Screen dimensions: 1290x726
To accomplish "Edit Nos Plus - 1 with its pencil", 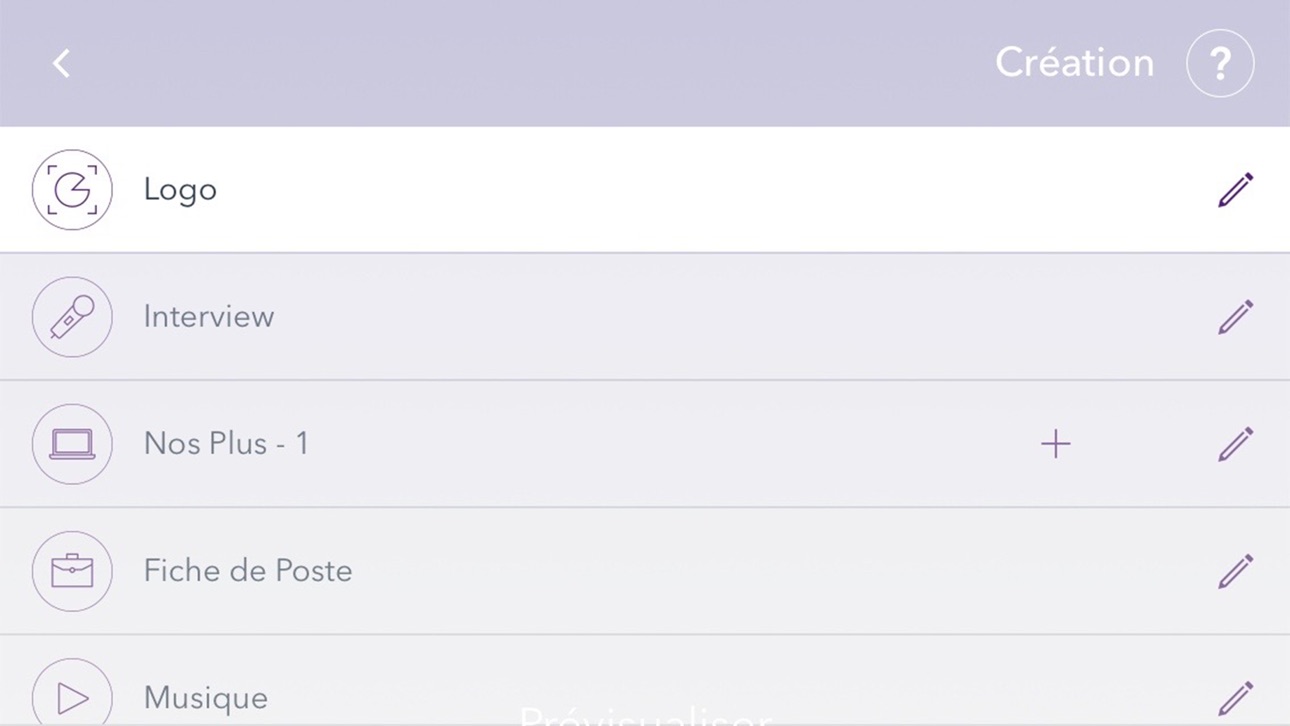I will (1235, 444).
